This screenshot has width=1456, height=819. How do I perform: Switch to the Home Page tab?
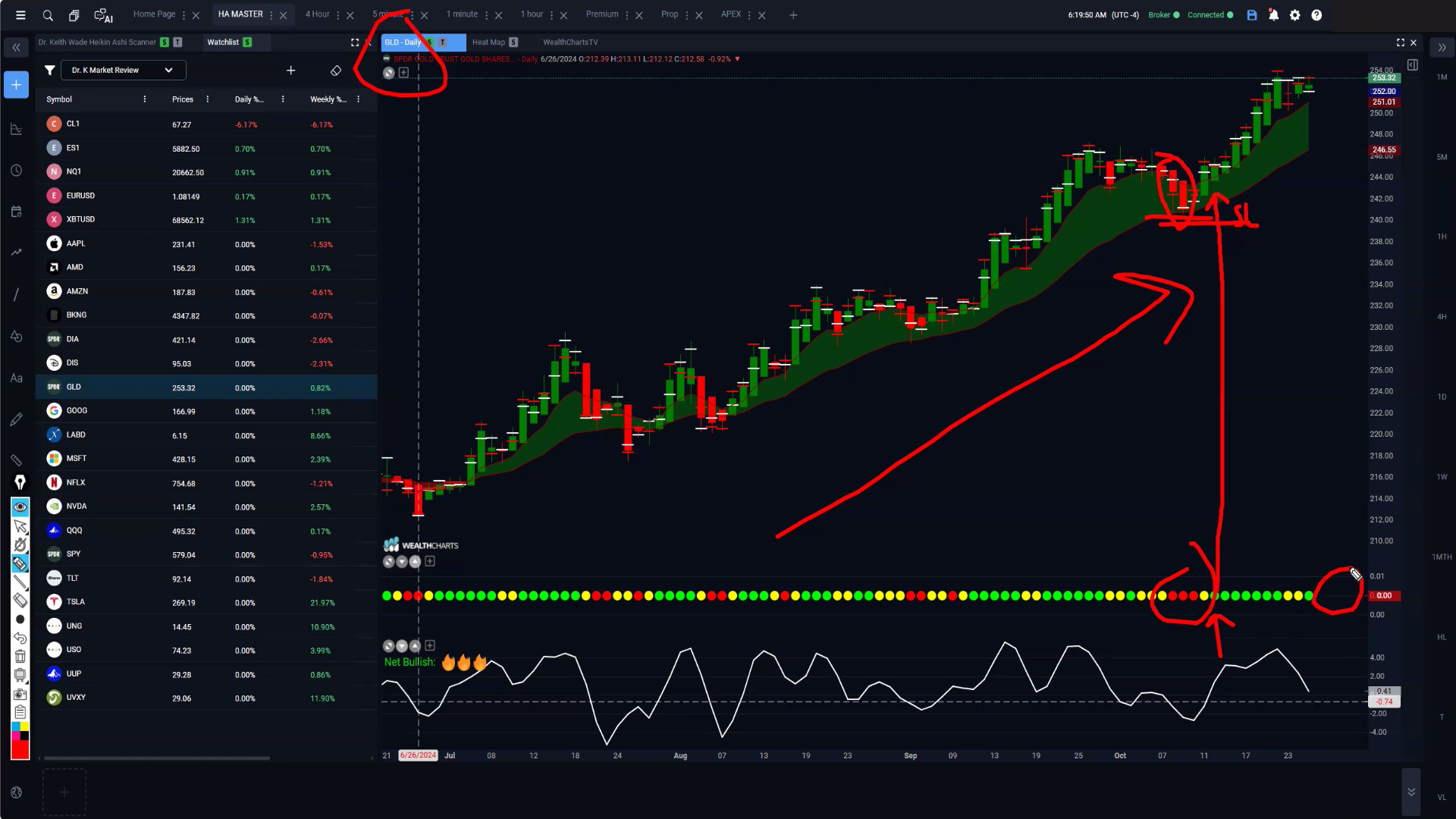[154, 14]
